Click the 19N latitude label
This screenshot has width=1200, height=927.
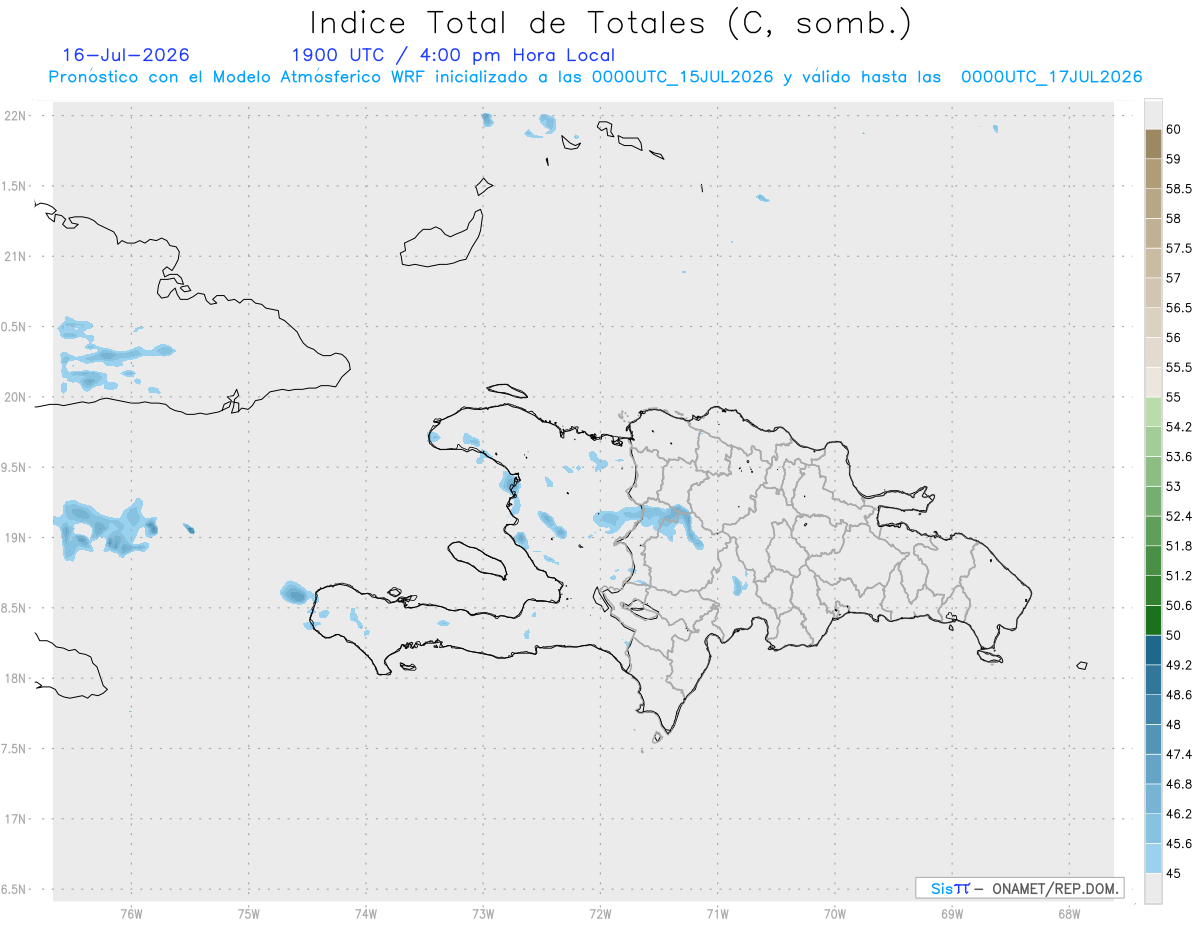pyautogui.click(x=16, y=538)
